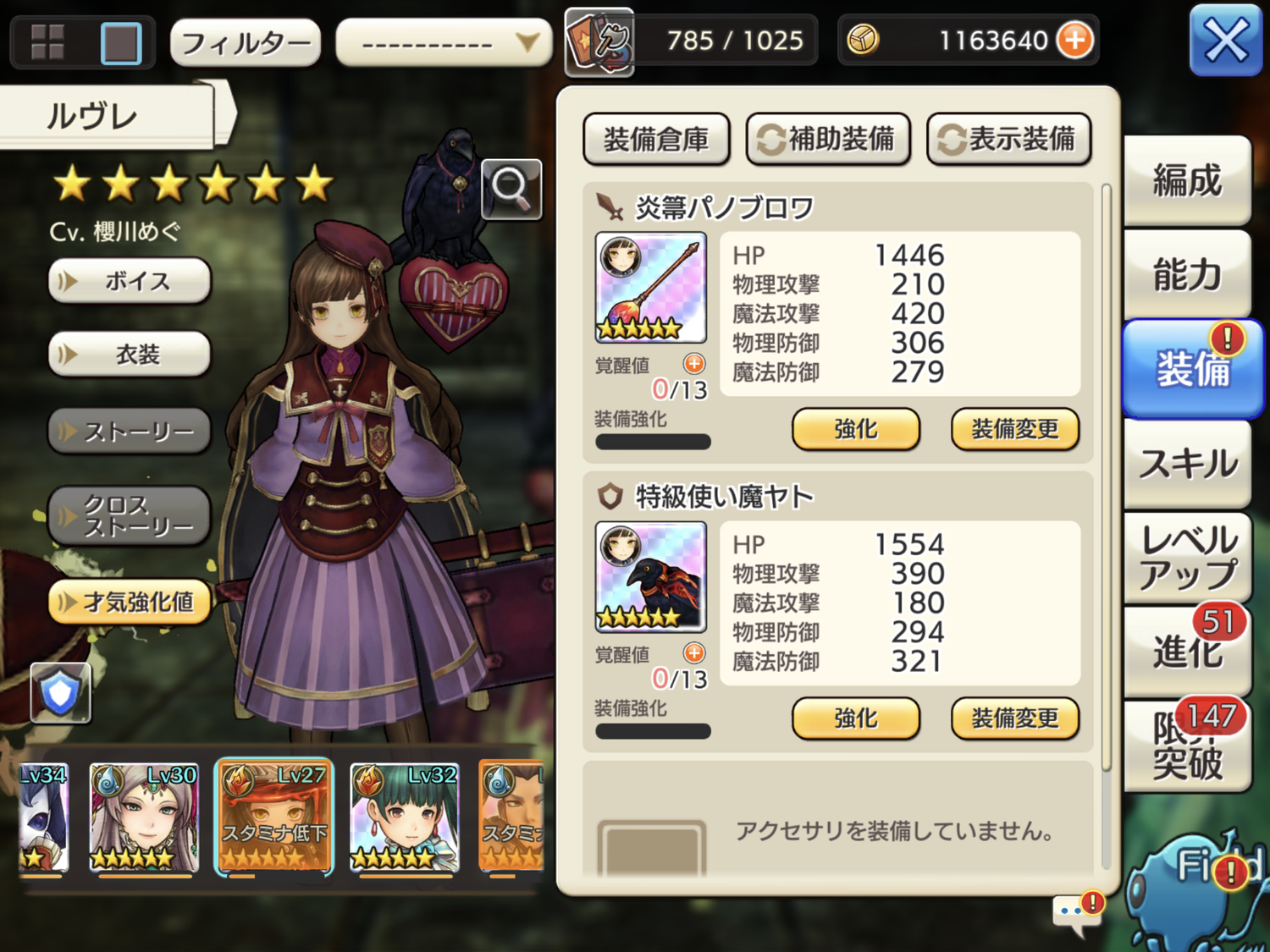Open the sort dropdown with dashes
The width and height of the screenshot is (1270, 952).
[444, 41]
